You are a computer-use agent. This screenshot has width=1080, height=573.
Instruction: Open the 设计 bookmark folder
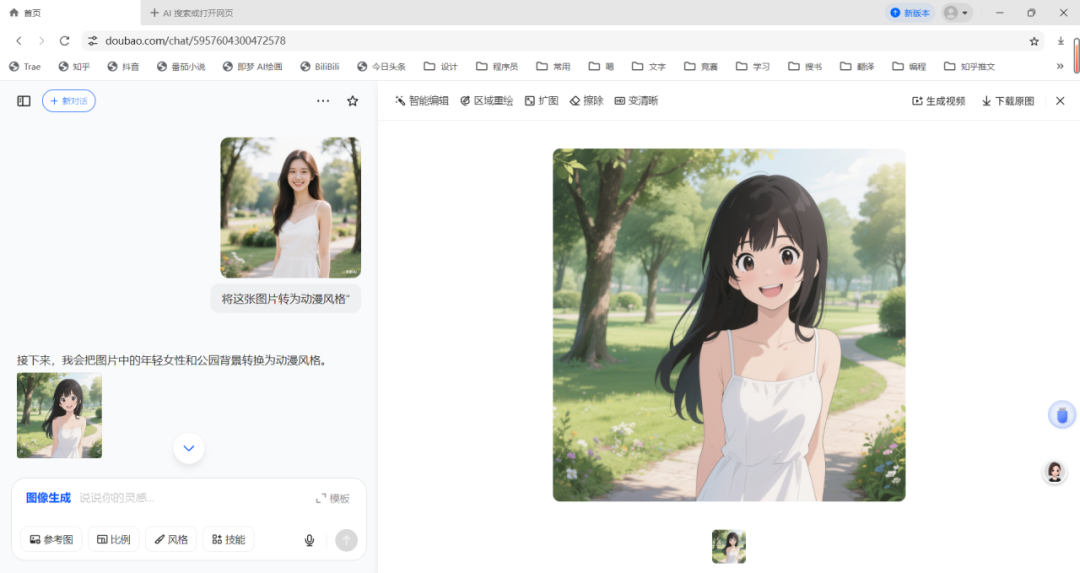(441, 66)
